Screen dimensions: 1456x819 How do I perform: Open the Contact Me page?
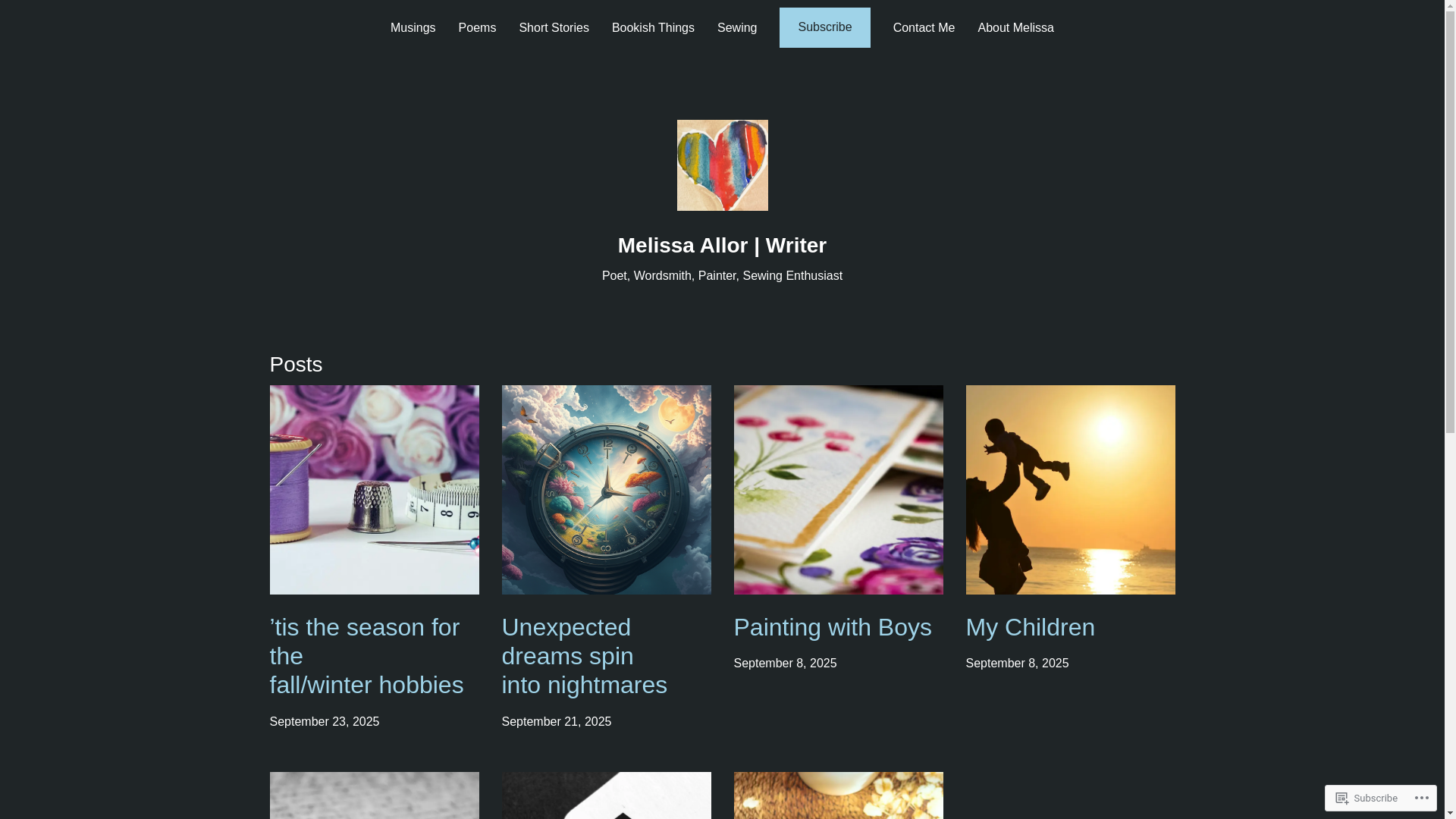[924, 27]
